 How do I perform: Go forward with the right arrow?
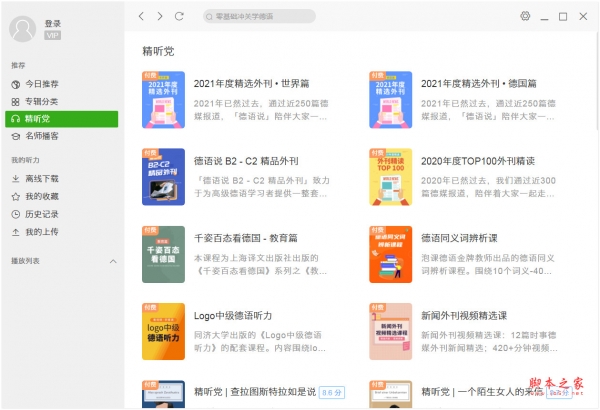pos(160,16)
